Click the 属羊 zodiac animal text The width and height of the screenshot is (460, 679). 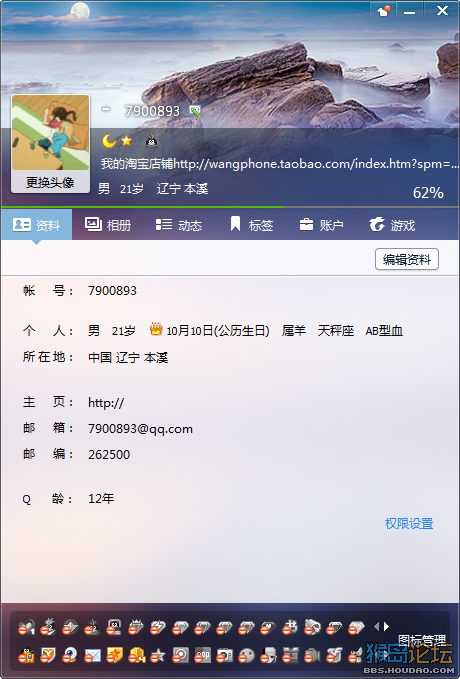click(x=294, y=331)
